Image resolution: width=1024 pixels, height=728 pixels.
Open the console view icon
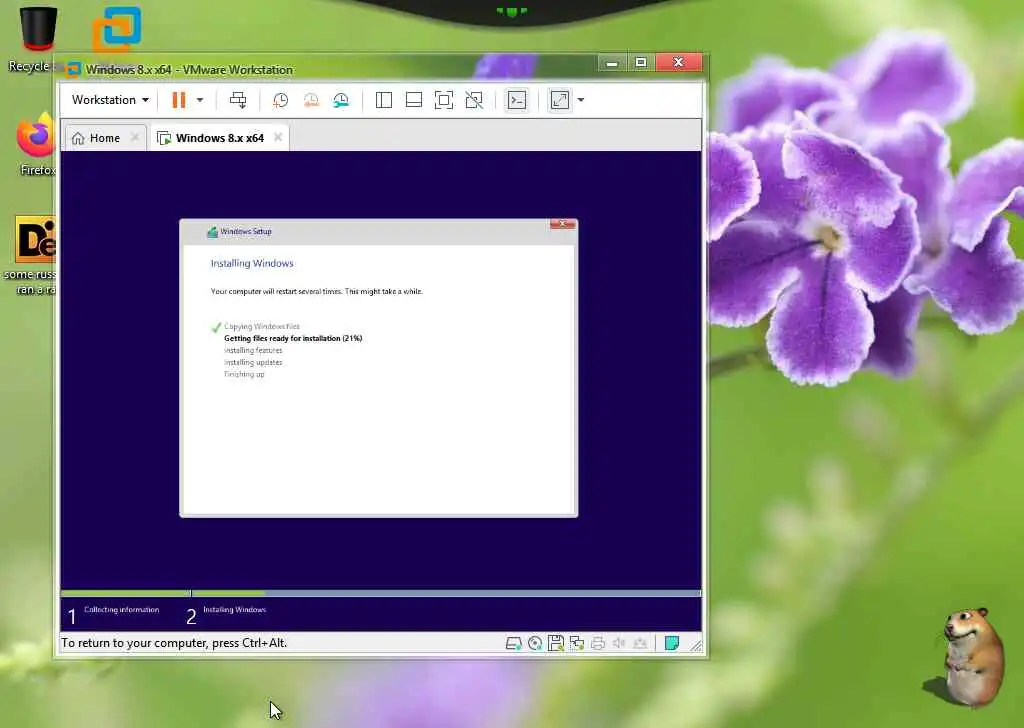[x=517, y=100]
